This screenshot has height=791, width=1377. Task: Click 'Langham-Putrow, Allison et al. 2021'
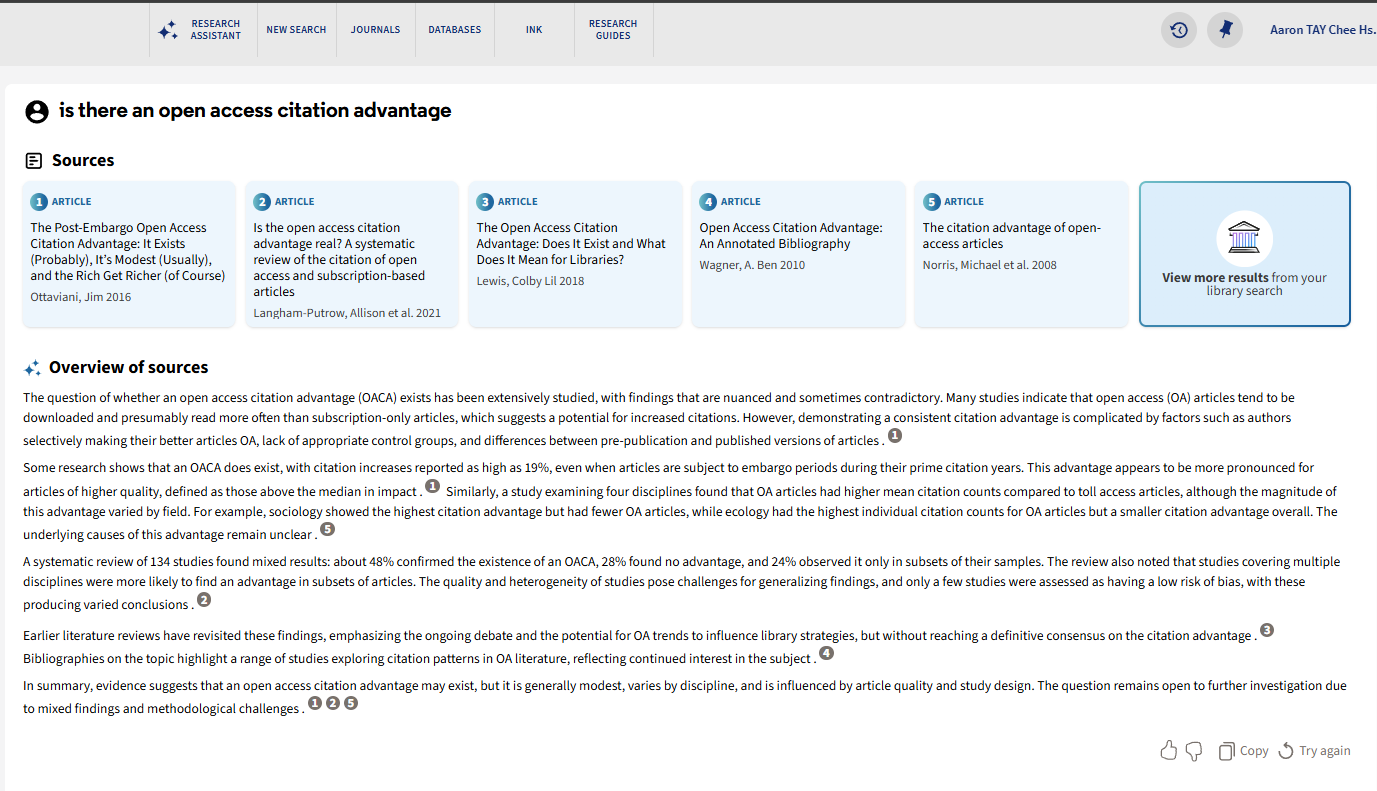[347, 313]
